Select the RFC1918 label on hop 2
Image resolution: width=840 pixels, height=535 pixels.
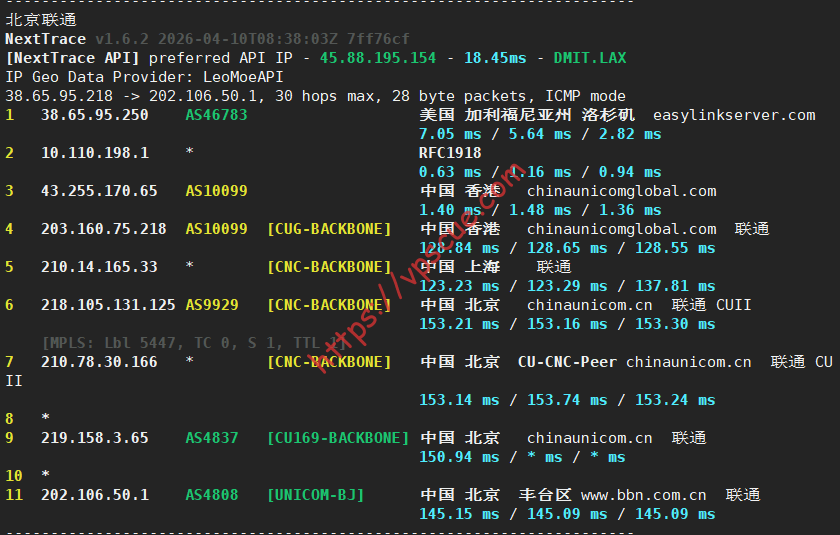[x=450, y=153]
